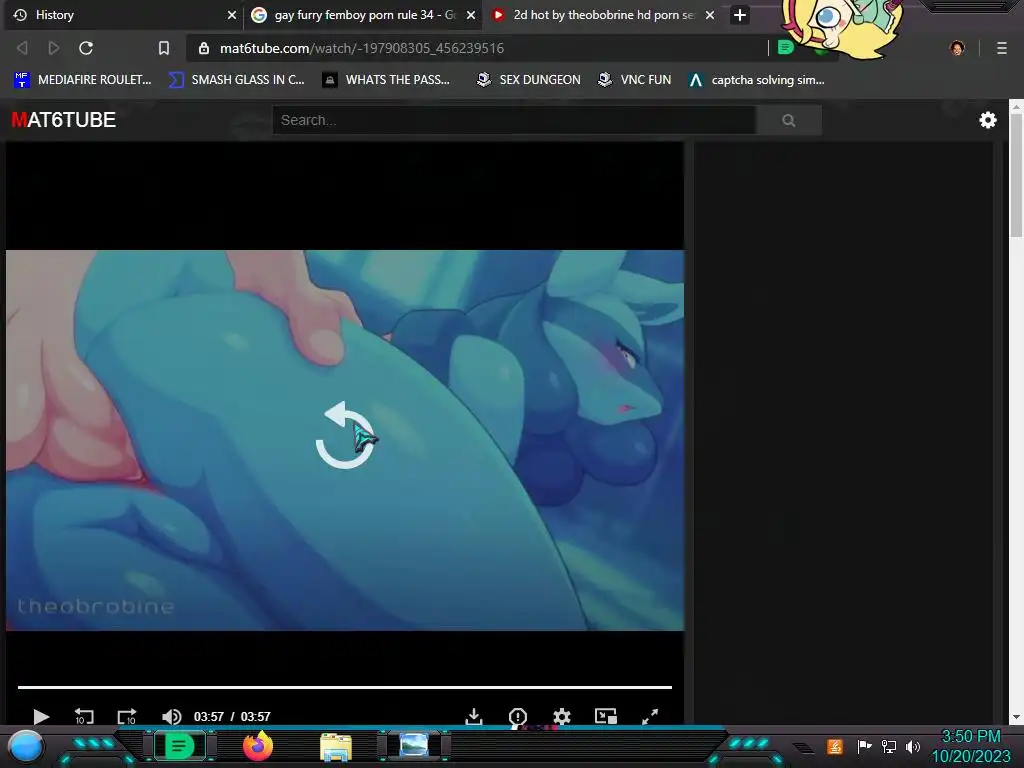
Task: Open the network tray icon
Action: tap(888, 746)
